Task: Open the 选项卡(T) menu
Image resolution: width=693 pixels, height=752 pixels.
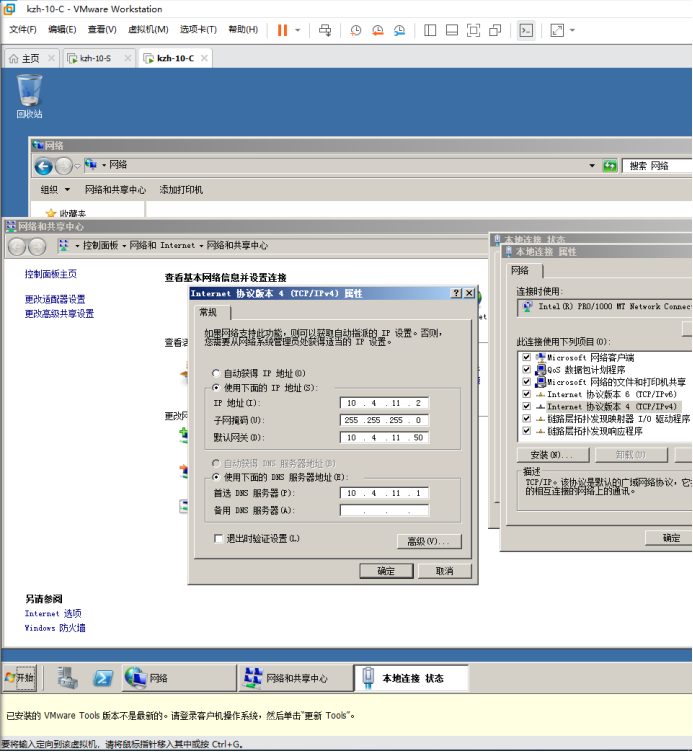Action: pyautogui.click(x=198, y=30)
